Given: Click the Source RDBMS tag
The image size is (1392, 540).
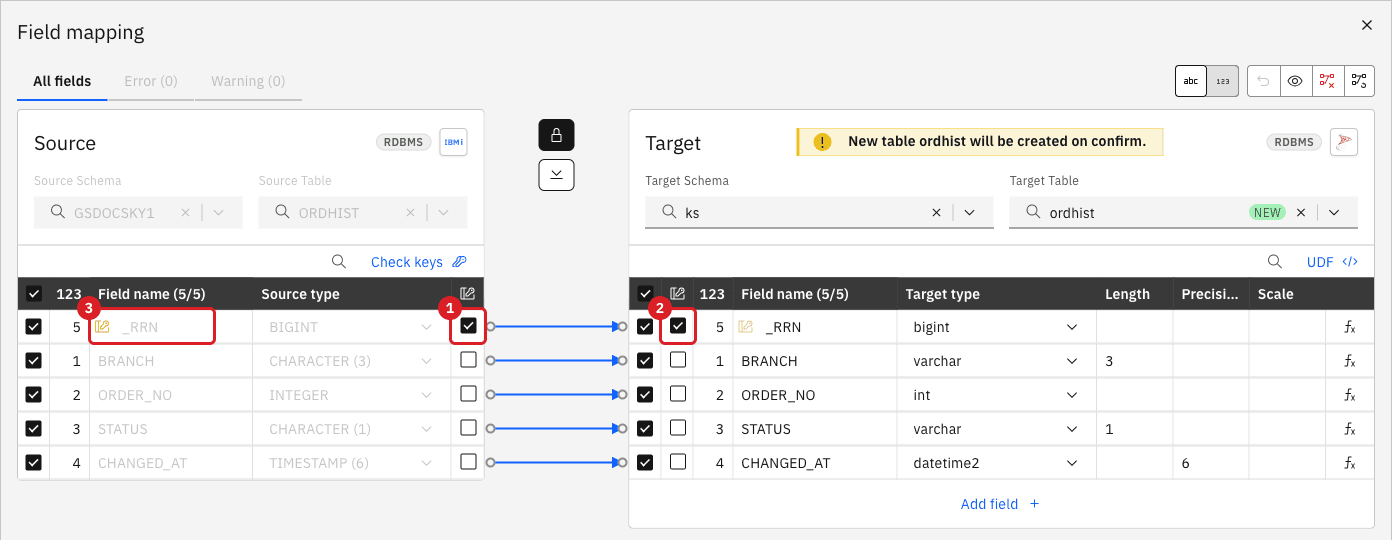Looking at the screenshot, I should (404, 142).
